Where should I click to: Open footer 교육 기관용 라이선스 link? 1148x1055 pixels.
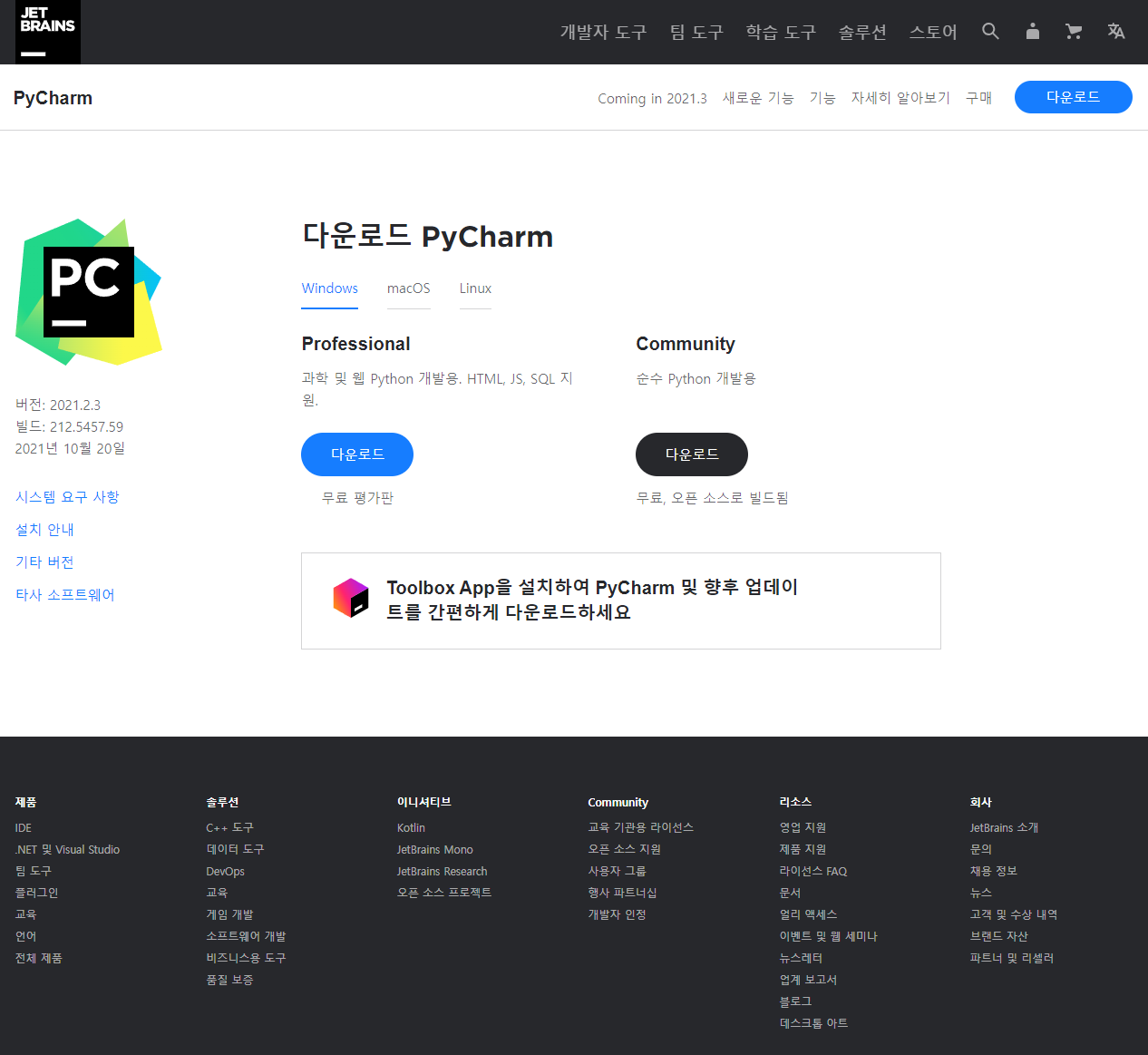pyautogui.click(x=641, y=828)
